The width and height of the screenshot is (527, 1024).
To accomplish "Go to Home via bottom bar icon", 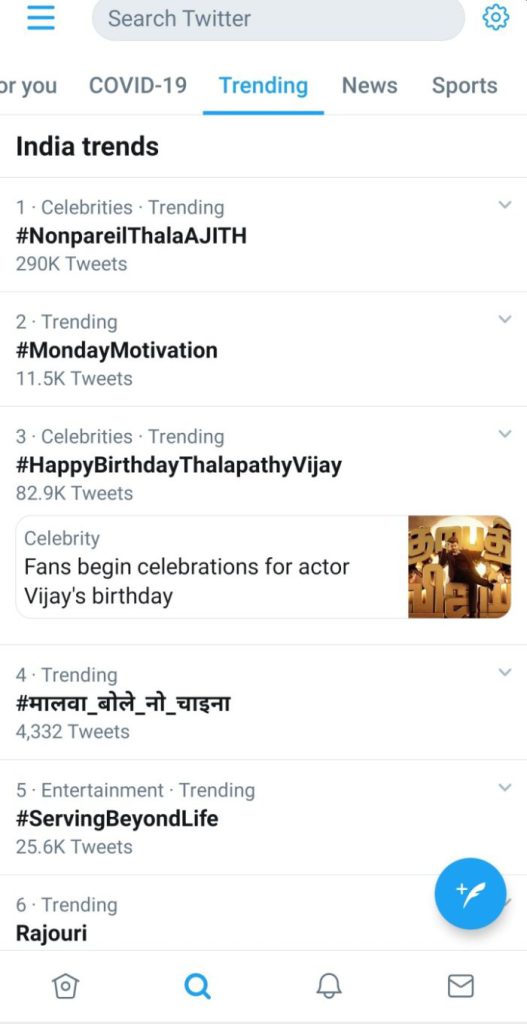I will pos(65,986).
